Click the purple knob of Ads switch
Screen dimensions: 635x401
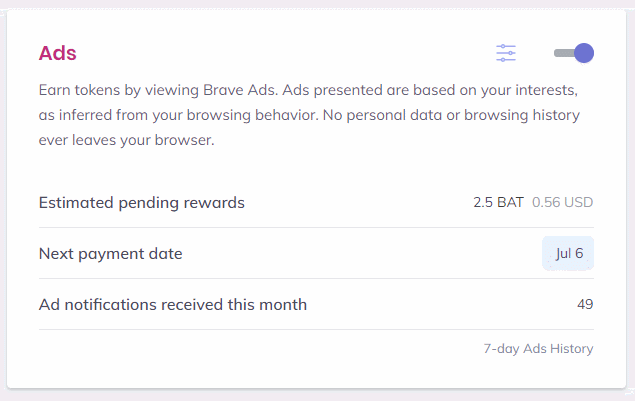(x=584, y=53)
